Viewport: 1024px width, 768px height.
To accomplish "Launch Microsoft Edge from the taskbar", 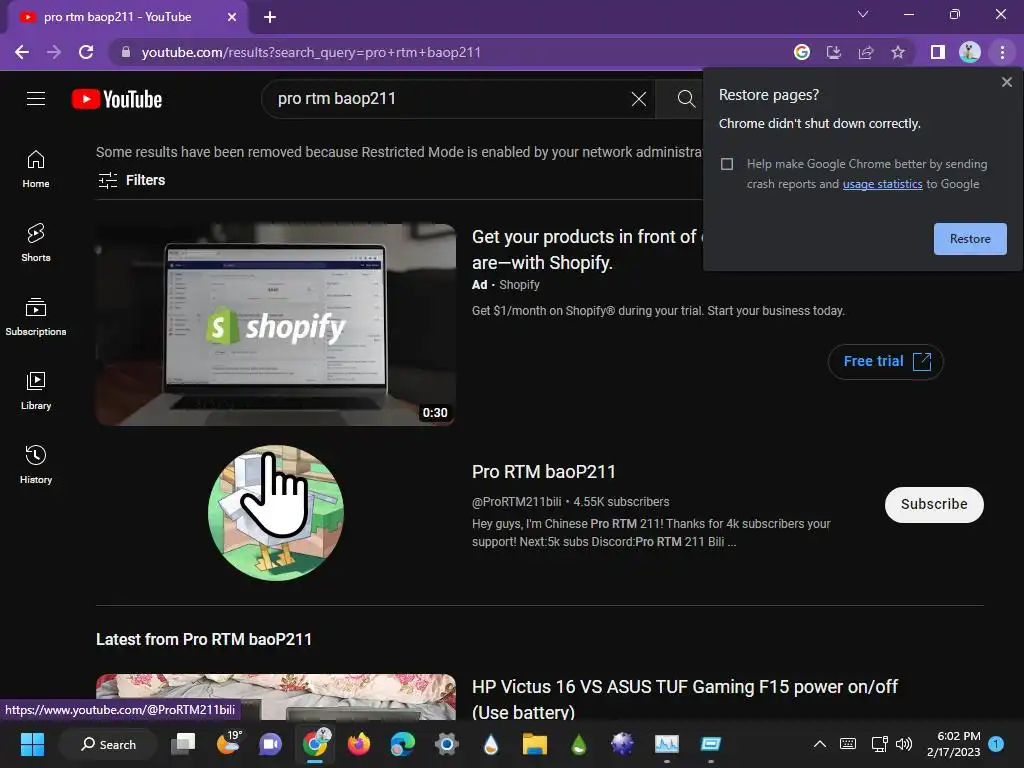I will 402,744.
